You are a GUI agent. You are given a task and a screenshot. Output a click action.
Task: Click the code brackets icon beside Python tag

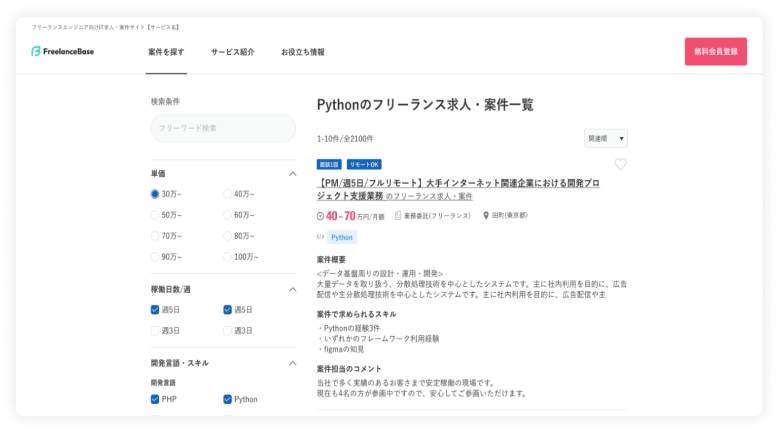(x=320, y=237)
